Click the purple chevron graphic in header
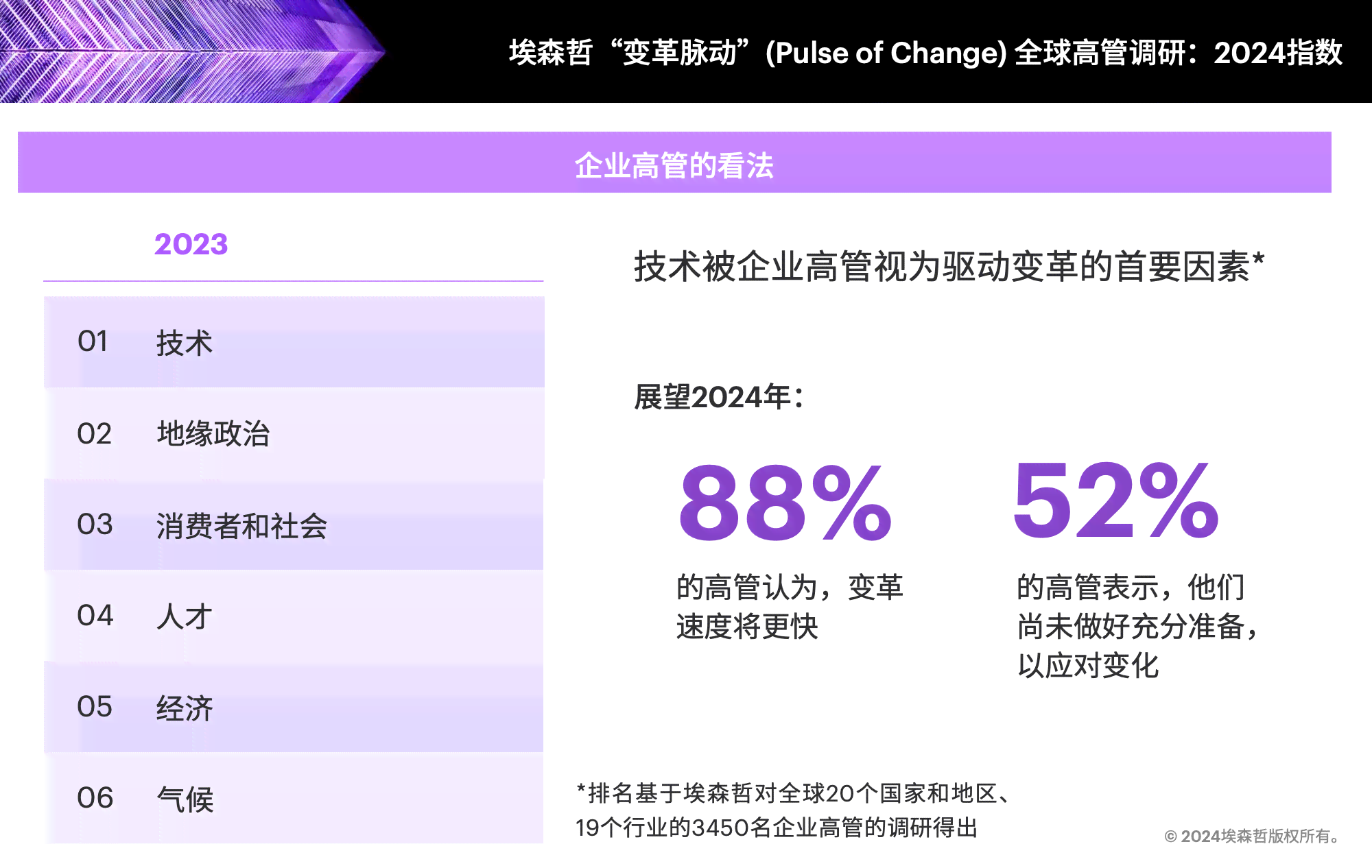The width and height of the screenshot is (1372, 868). coord(192,51)
